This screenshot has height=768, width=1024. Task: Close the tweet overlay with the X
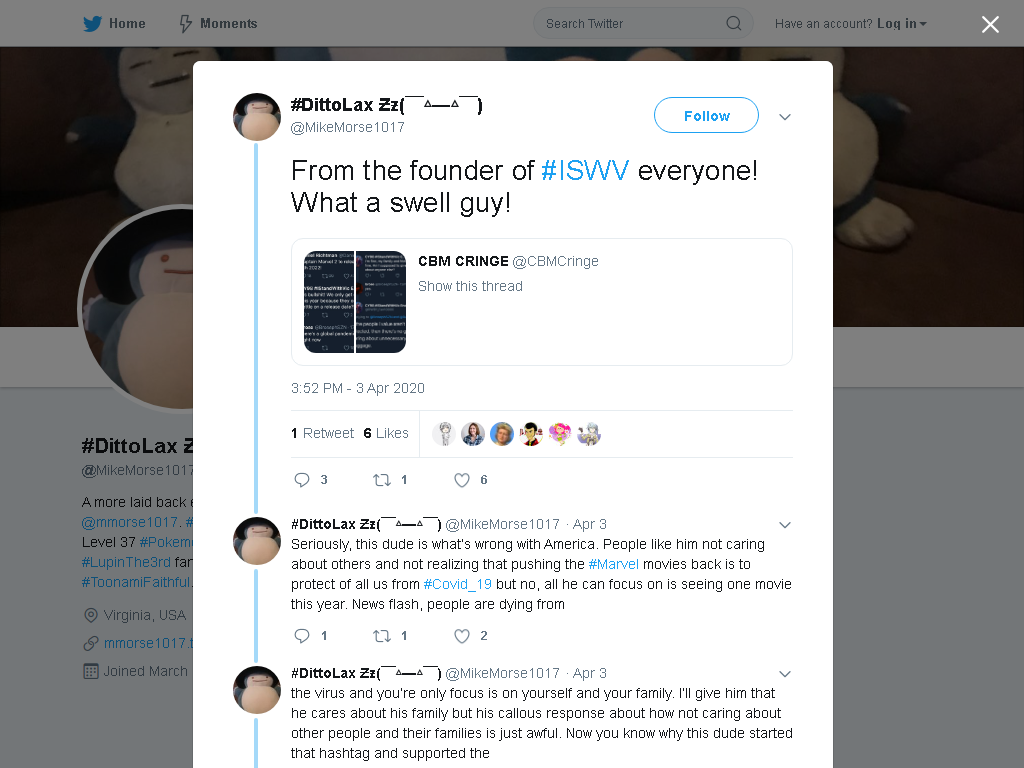click(x=990, y=24)
